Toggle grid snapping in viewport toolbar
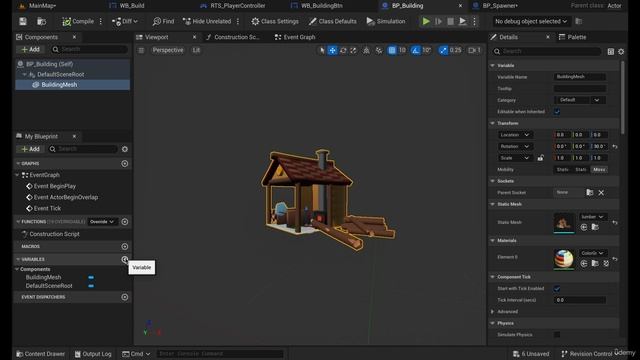Image resolution: width=640 pixels, height=360 pixels. pos(392,50)
